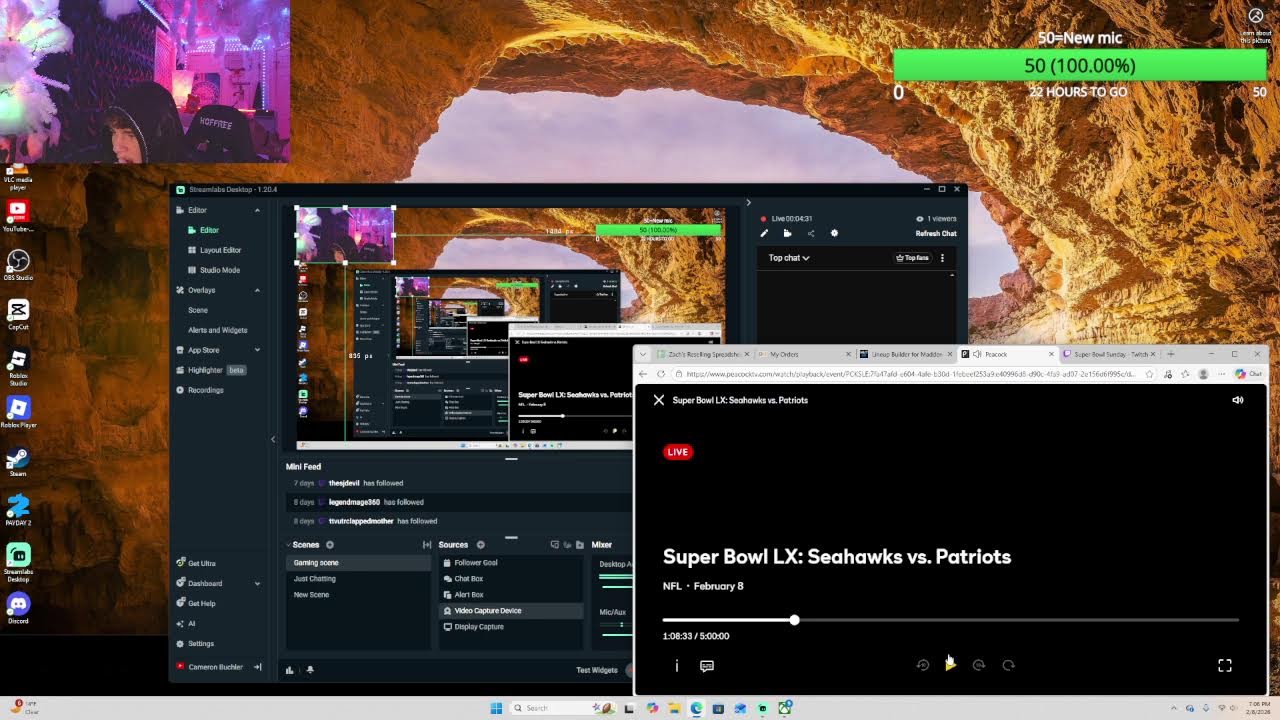
Task: Open Recordings in Streamlabs sidebar
Action: (x=200, y=390)
